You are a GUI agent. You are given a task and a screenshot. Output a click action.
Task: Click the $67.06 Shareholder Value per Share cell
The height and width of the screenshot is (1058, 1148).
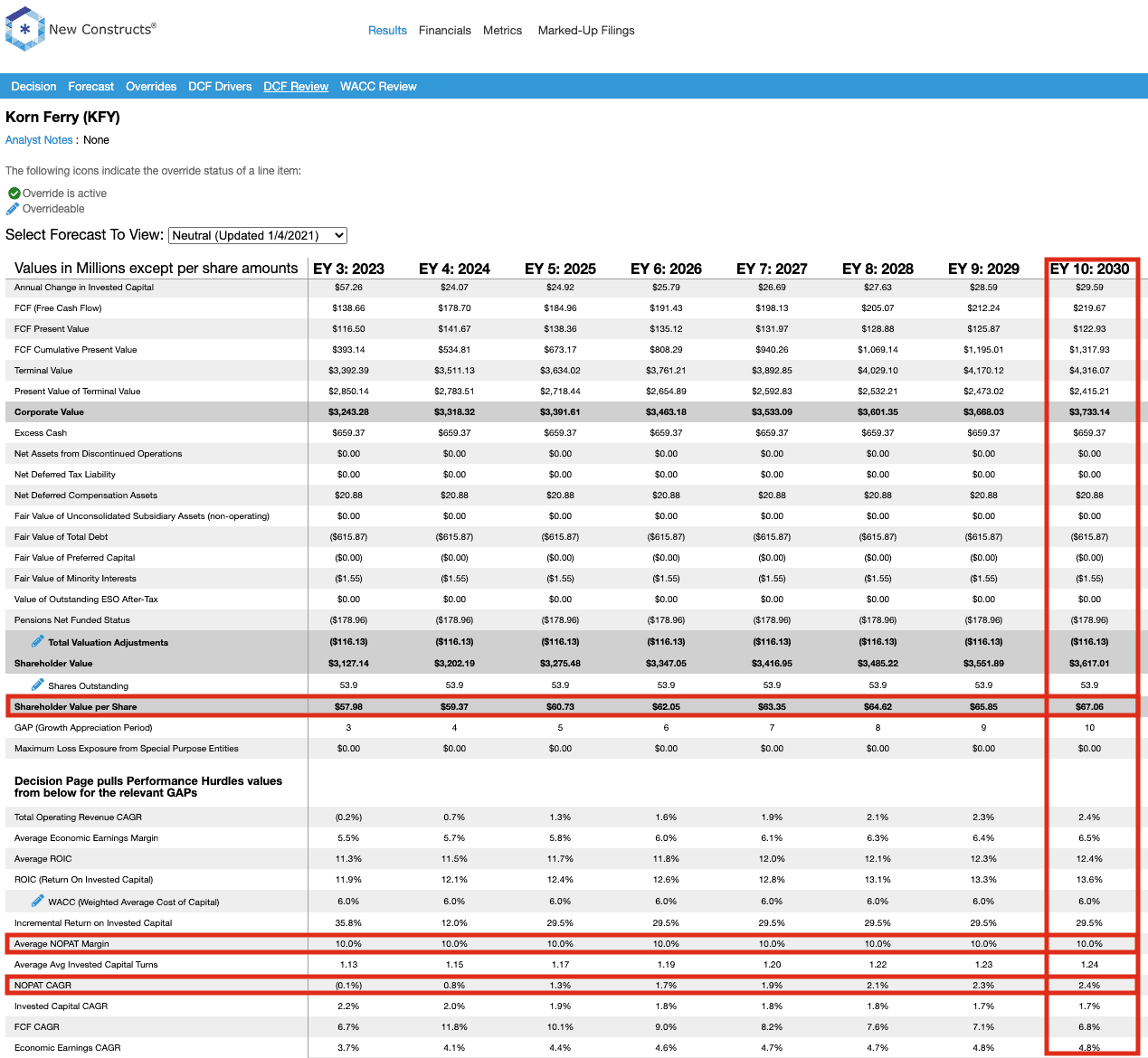pos(1089,707)
